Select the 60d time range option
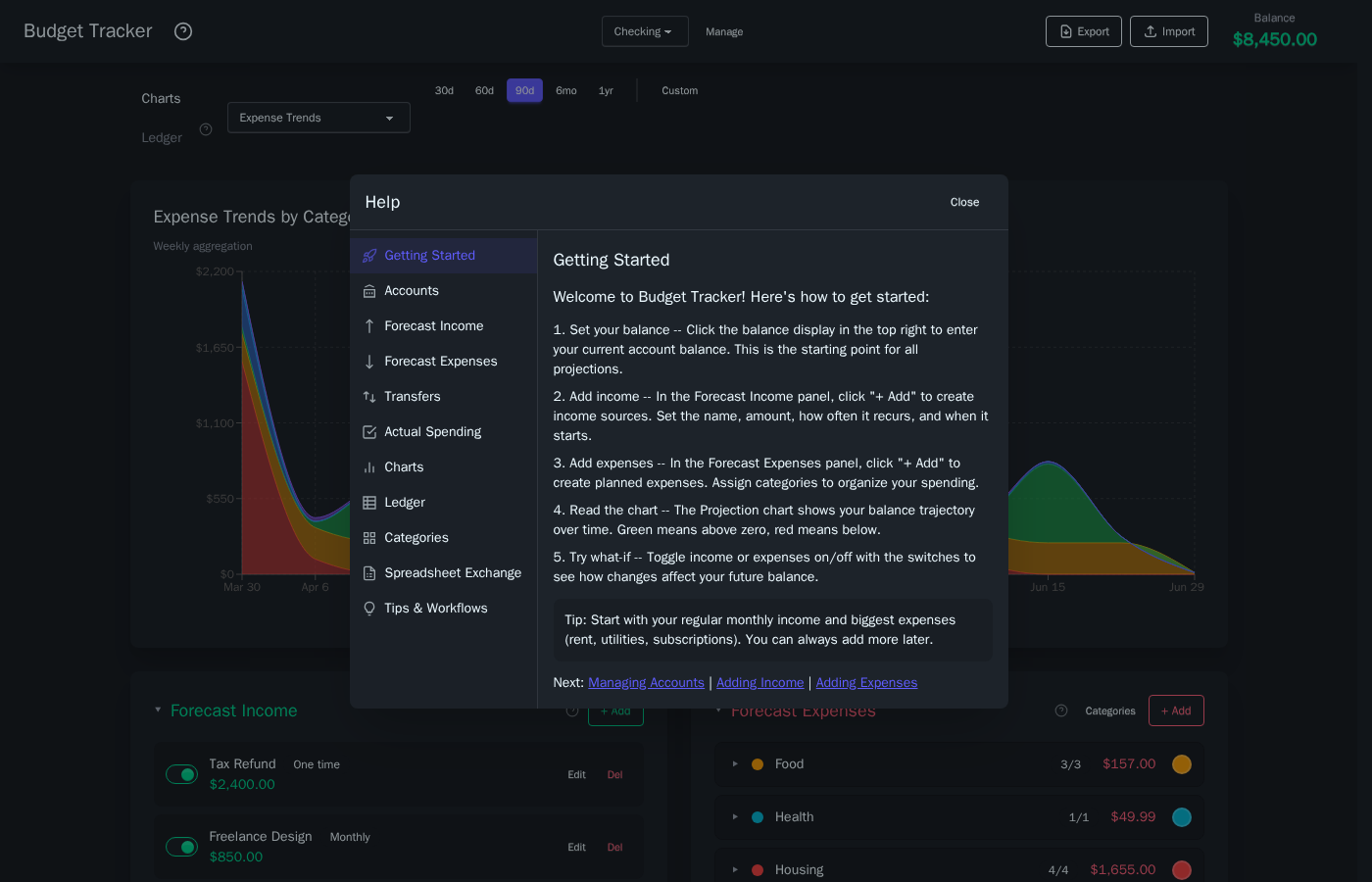 (x=484, y=91)
